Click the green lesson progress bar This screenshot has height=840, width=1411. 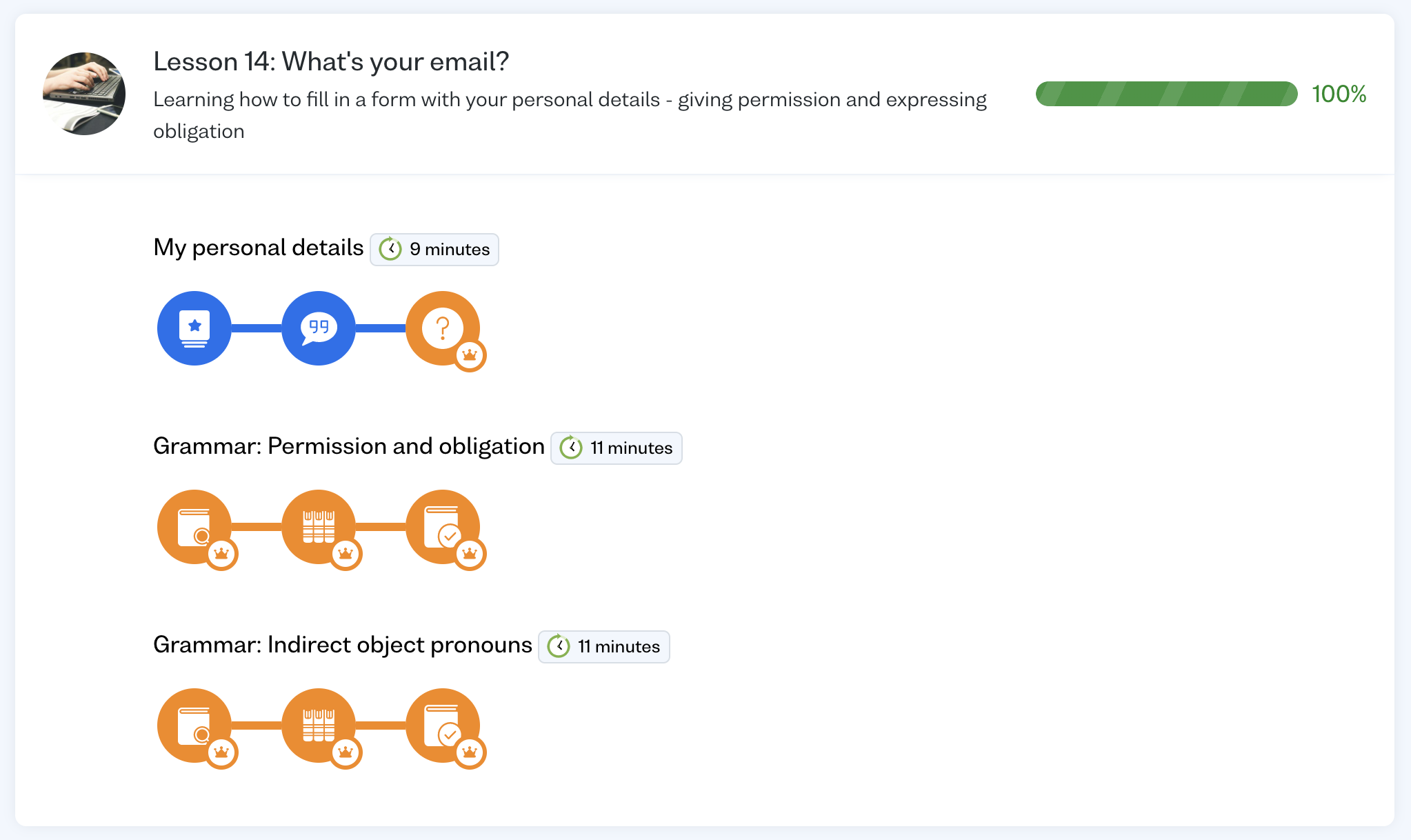coord(1167,94)
